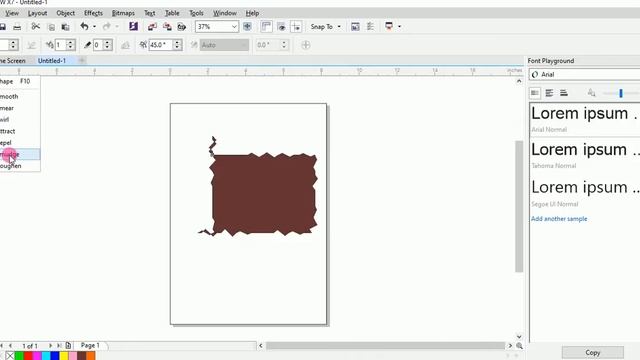Toggle Show grid button
This screenshot has height=360, width=640.
[x=281, y=27]
